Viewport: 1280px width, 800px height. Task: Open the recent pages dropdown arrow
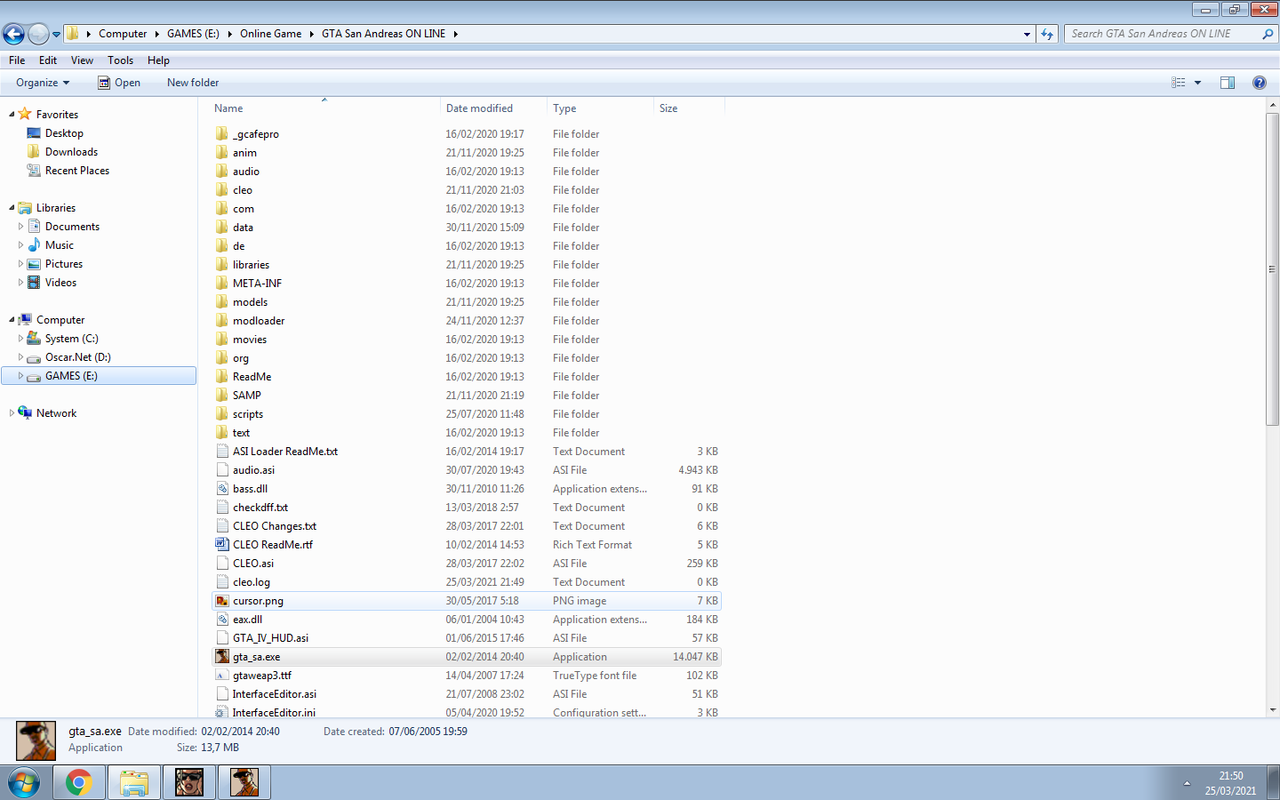click(56, 34)
